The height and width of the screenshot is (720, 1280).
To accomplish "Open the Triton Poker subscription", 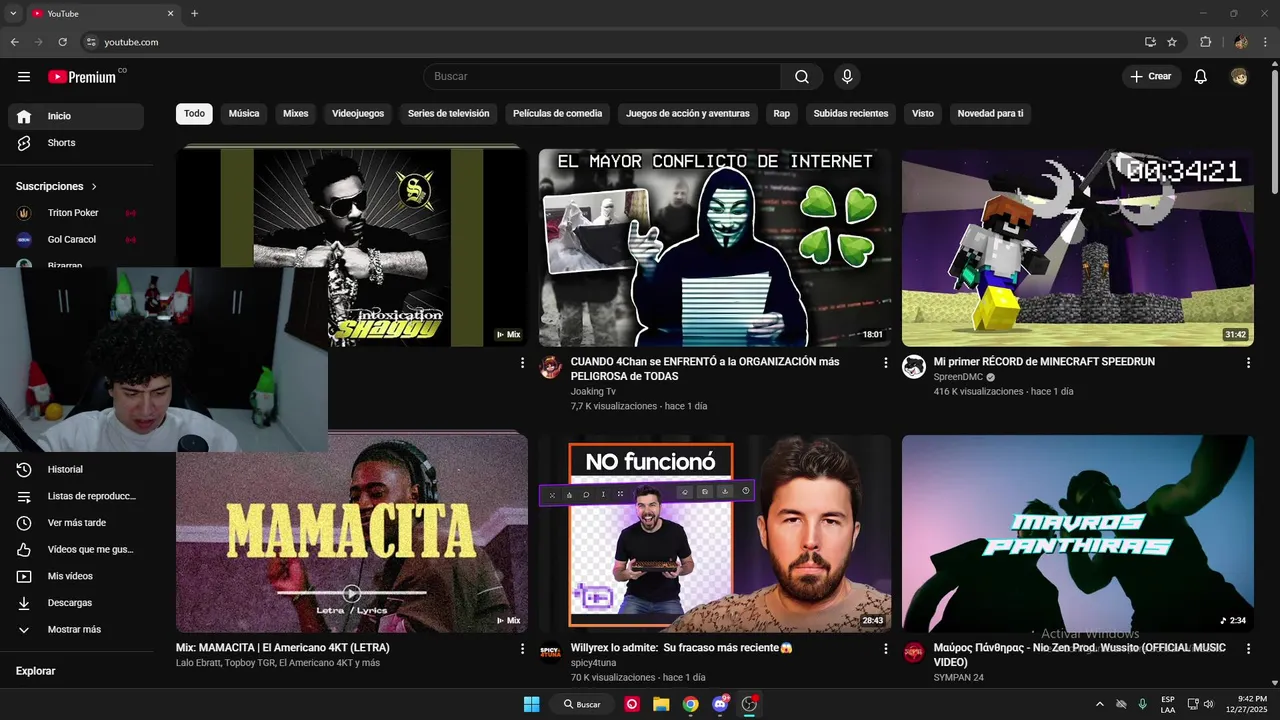I will click(76, 213).
